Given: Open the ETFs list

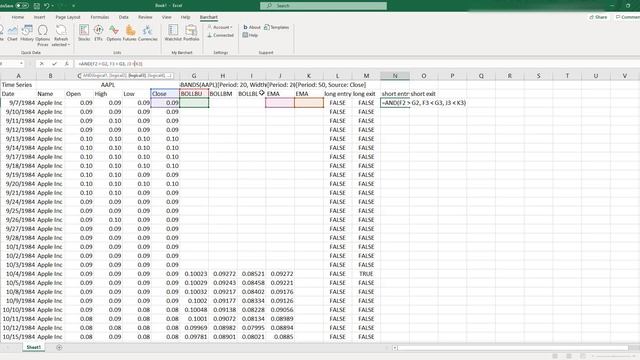Looking at the screenshot, I should pos(98,33).
